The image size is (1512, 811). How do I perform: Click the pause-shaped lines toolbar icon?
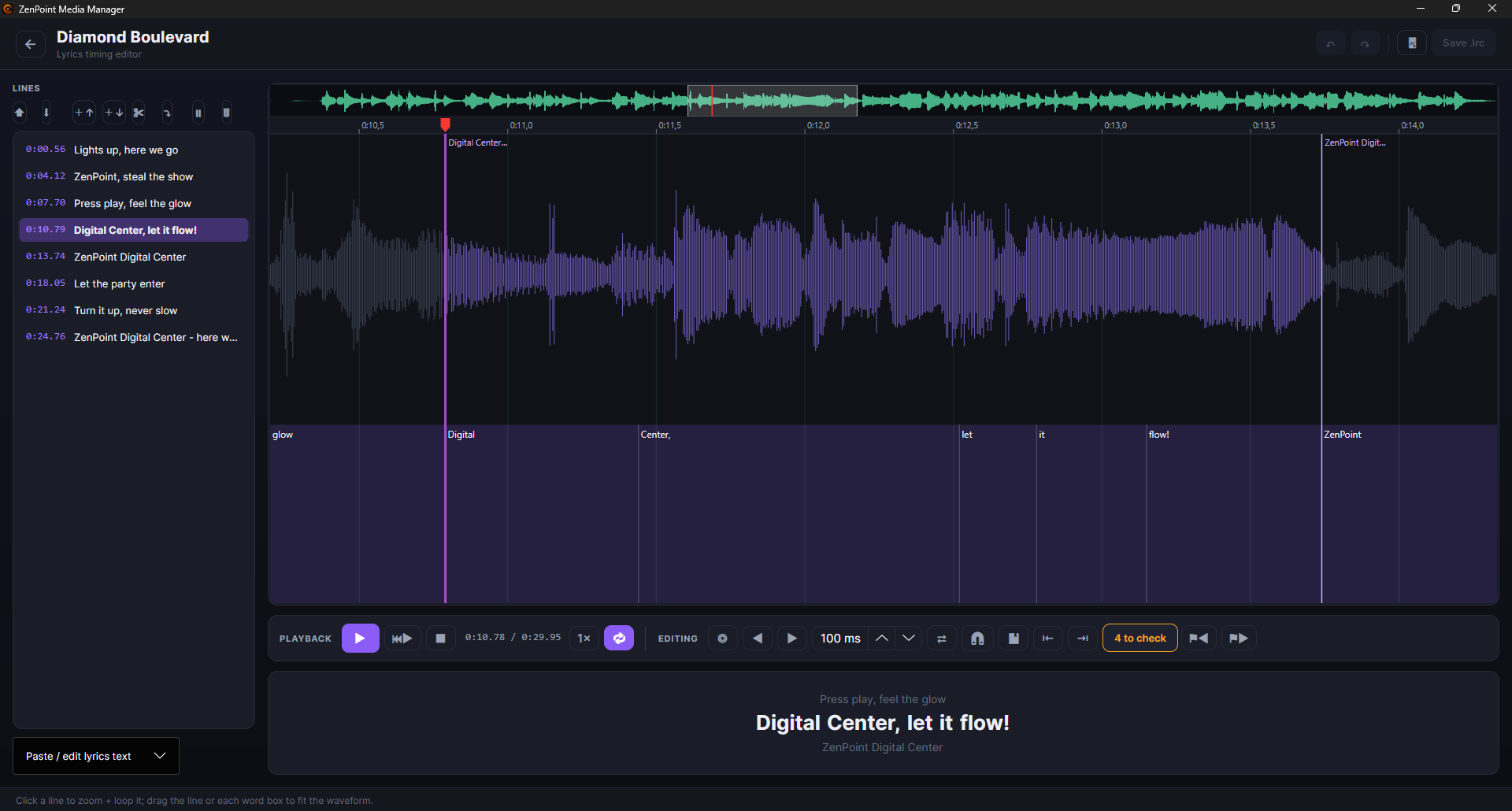pos(198,113)
